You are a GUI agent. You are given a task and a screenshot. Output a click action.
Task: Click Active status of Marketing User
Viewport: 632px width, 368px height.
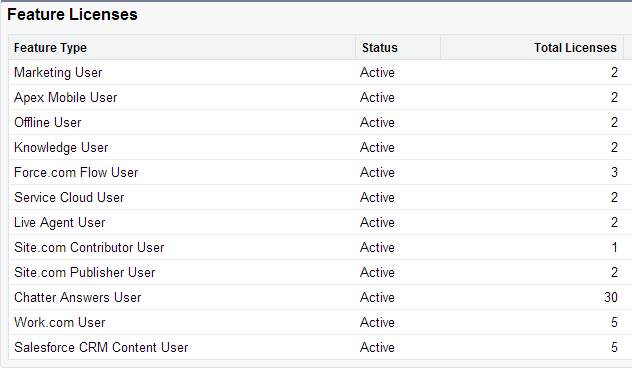pos(377,73)
